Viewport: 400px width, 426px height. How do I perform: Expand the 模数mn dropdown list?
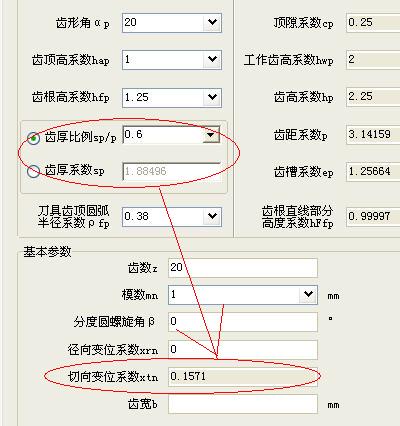[x=308, y=294]
